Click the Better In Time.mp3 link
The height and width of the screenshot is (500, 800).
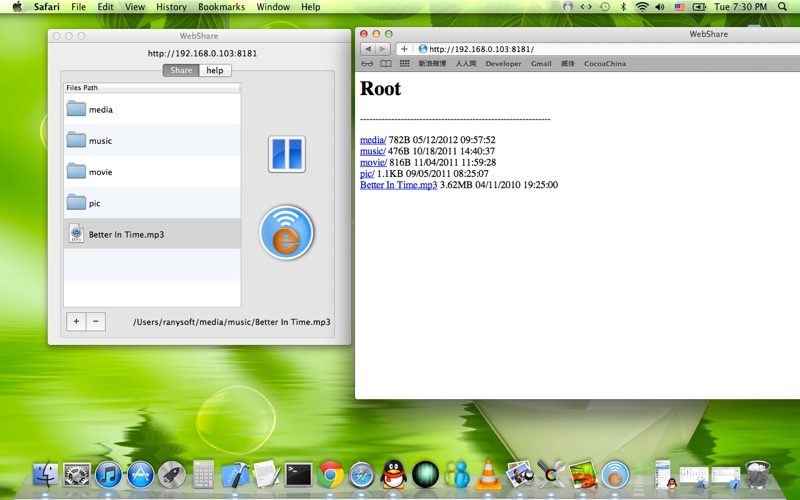coord(398,185)
